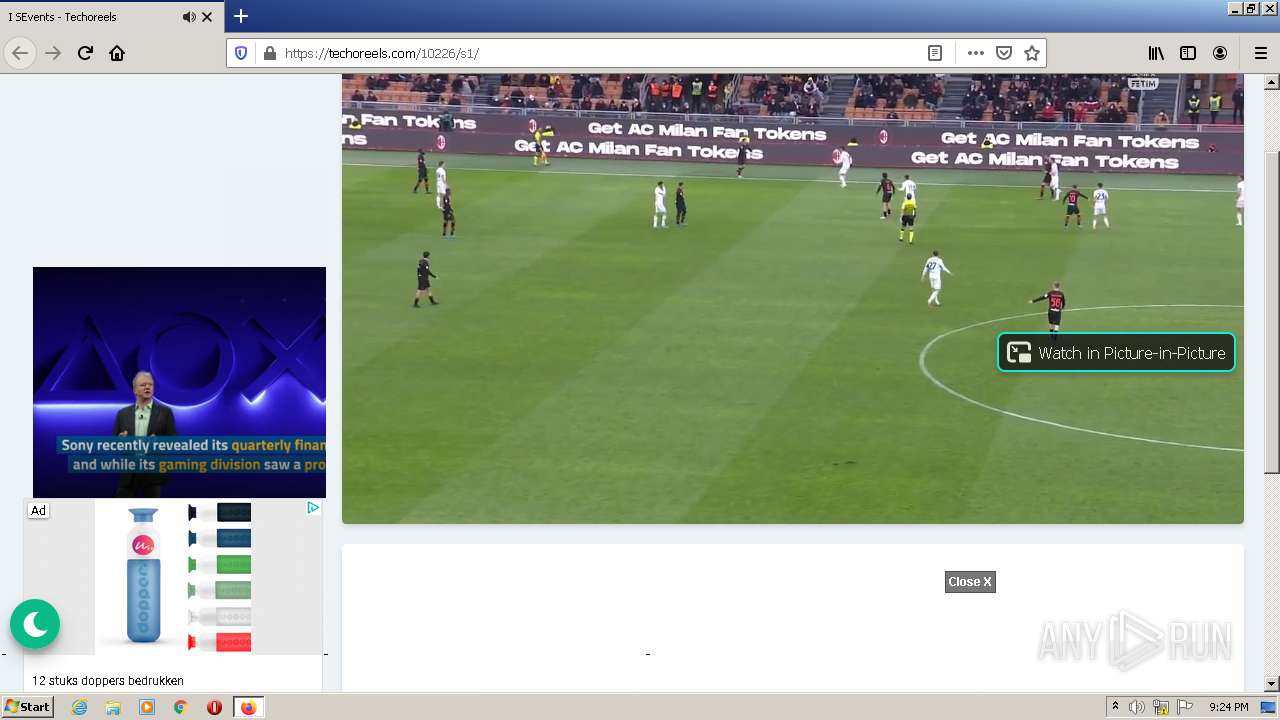Mute the tab audio speaker icon
The height and width of the screenshot is (720, 1280).
[189, 17]
